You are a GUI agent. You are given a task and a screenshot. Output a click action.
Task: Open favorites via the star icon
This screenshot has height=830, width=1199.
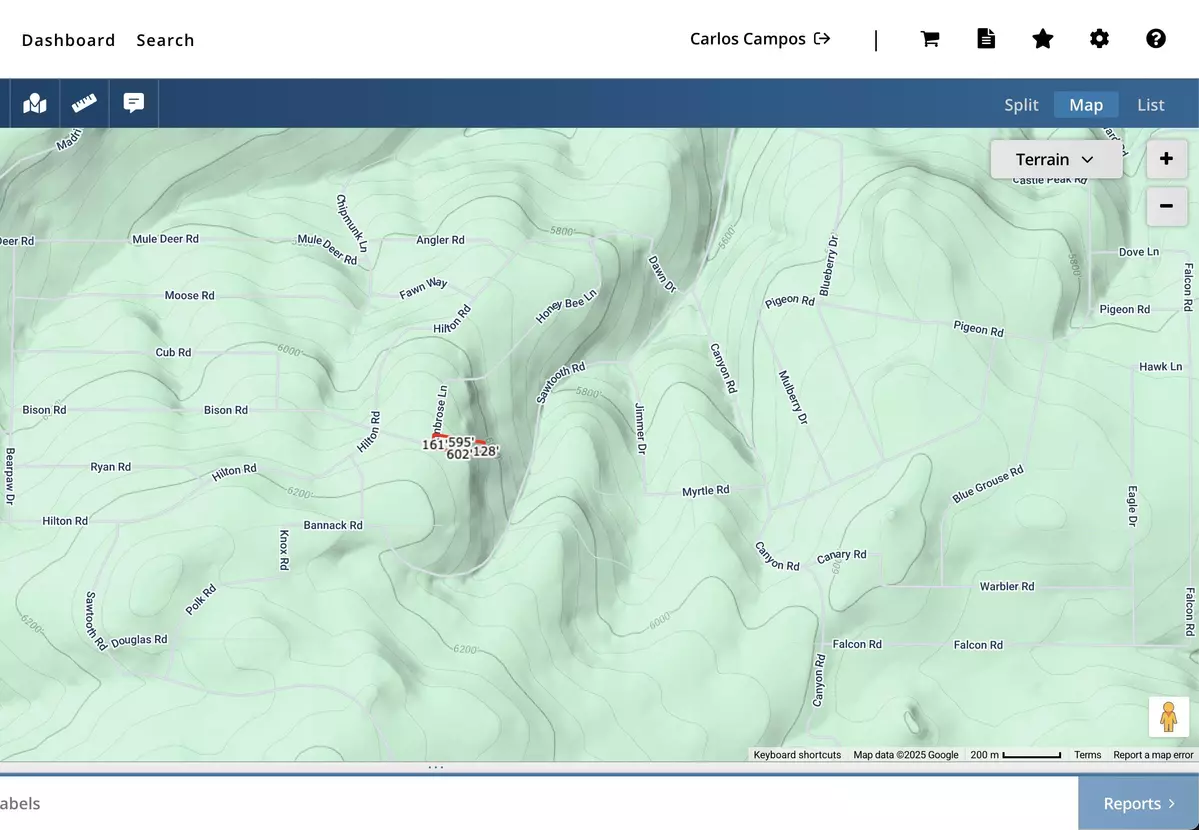[1043, 38]
